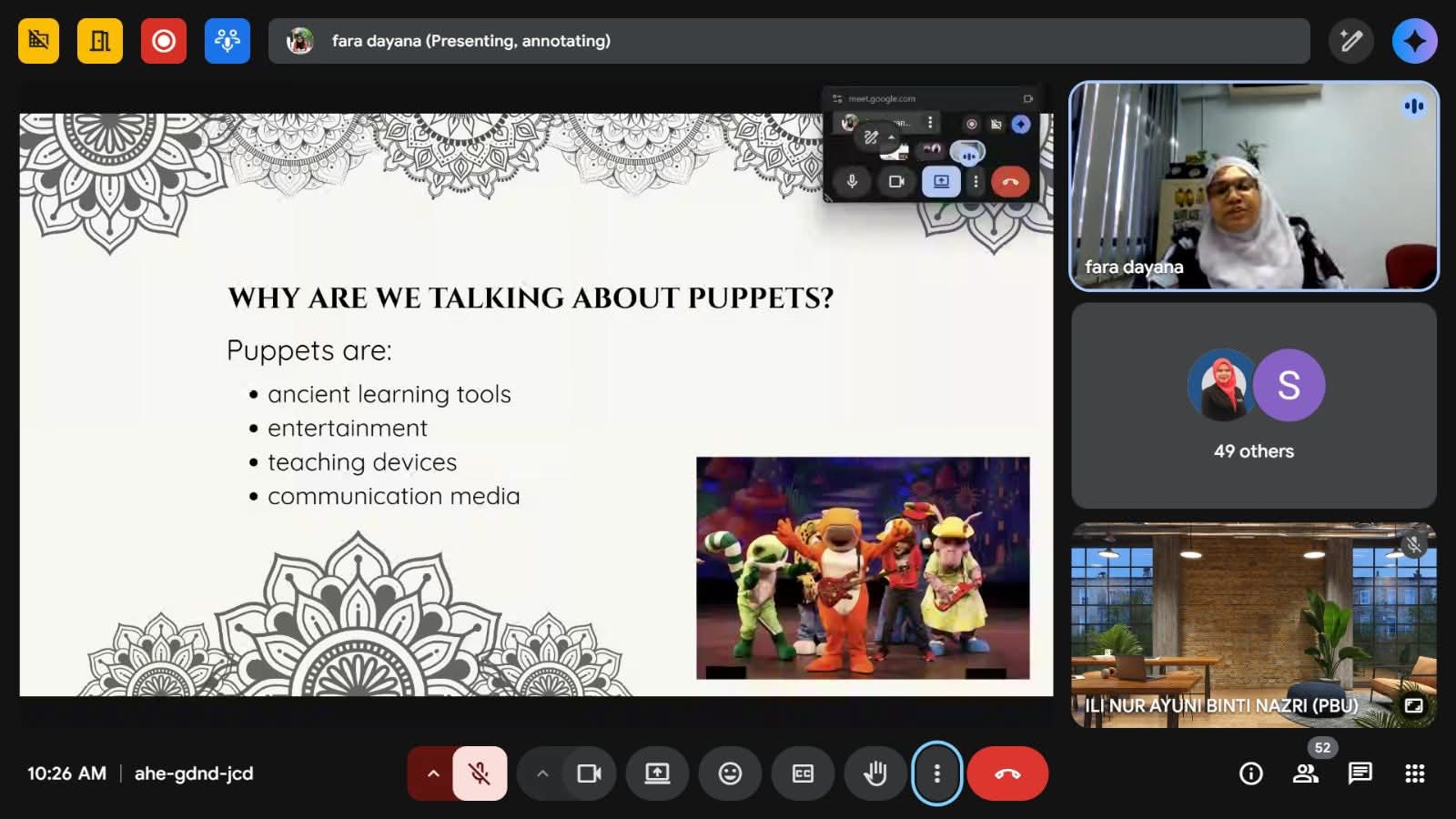Open meeting details info icon
1456x819 pixels.
coord(1251,773)
